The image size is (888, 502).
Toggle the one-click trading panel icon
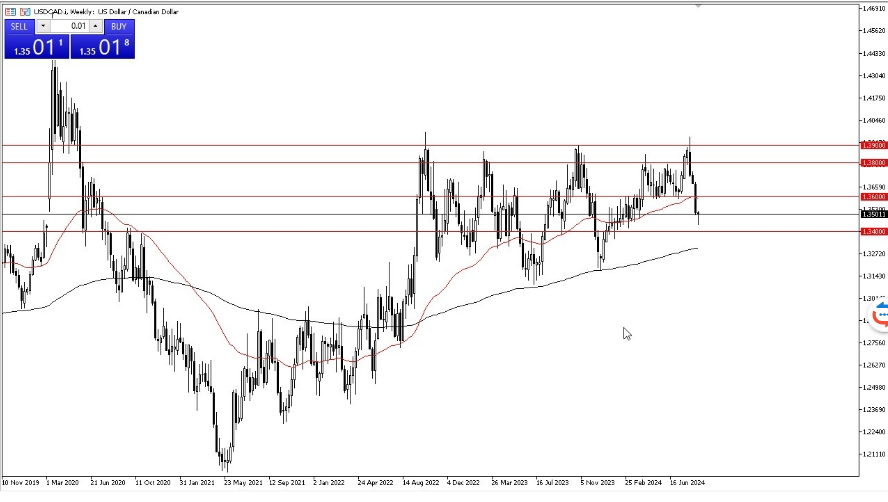click(9, 10)
